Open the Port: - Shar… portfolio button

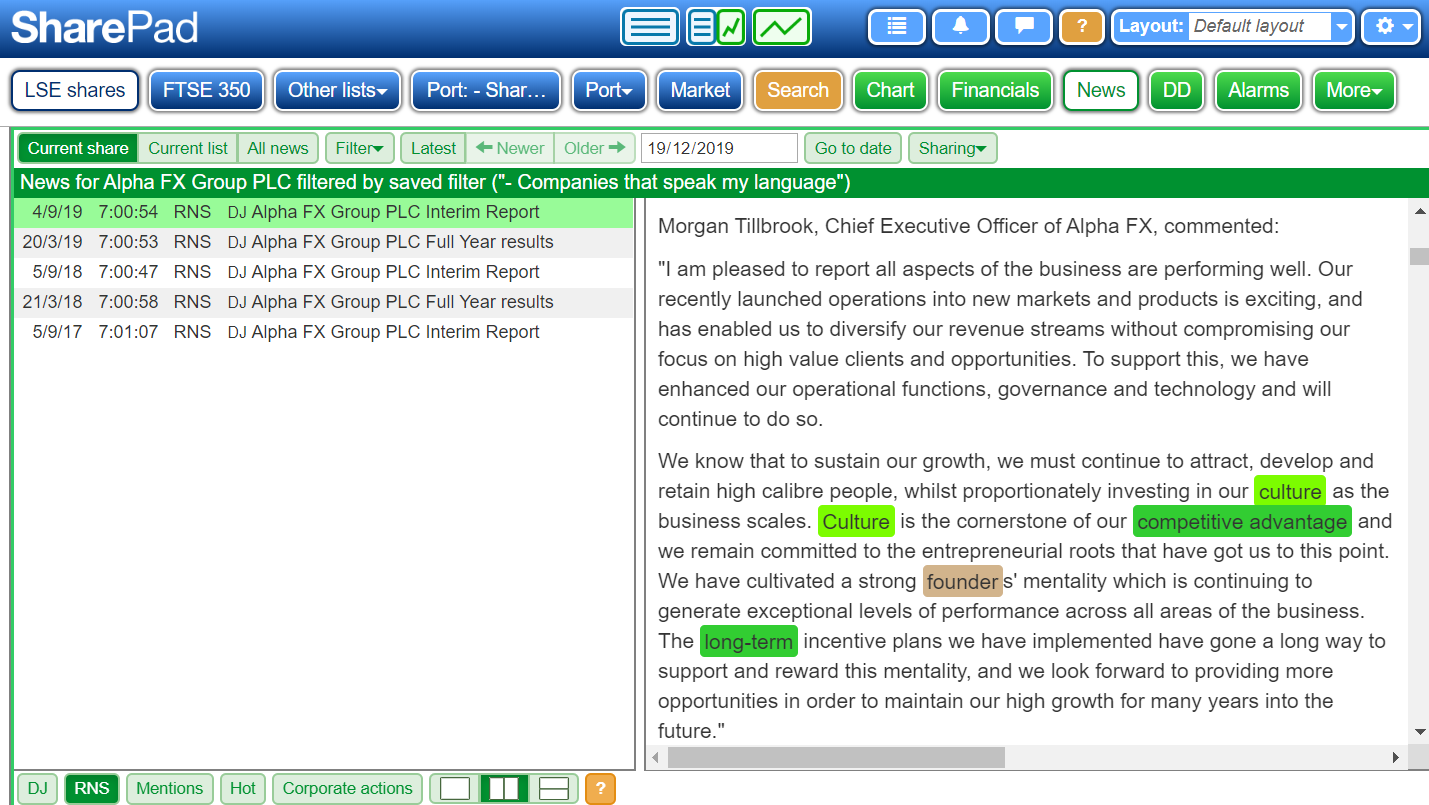(x=487, y=90)
